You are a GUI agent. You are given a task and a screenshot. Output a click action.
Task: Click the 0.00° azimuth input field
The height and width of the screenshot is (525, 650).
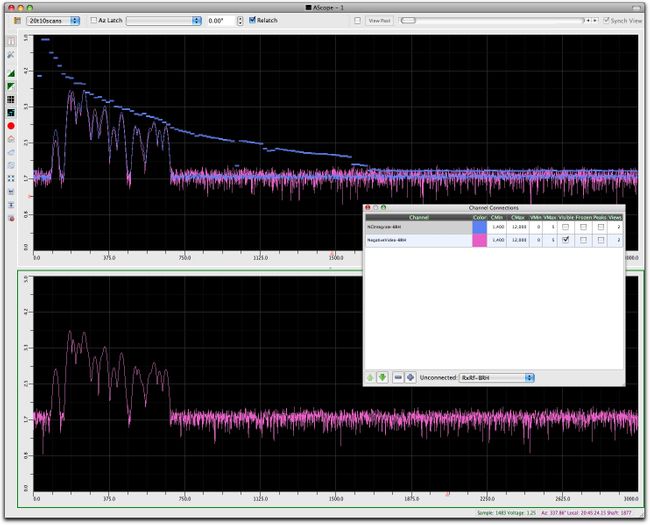221,20
